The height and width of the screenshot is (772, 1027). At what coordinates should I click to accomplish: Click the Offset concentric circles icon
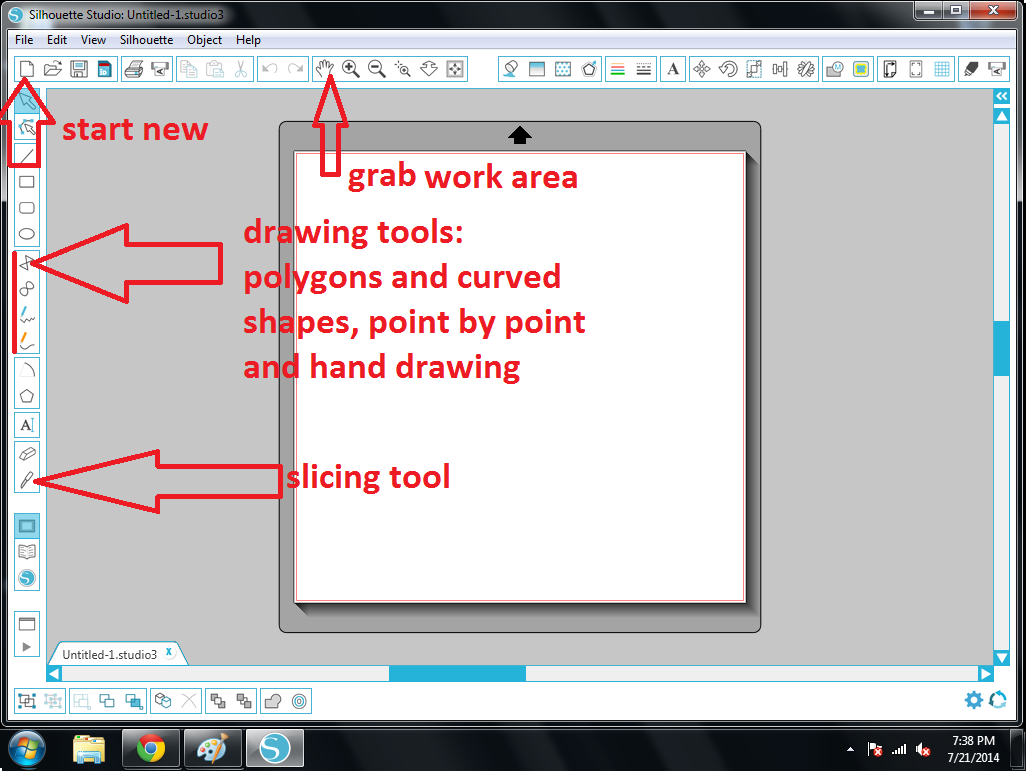tap(299, 701)
